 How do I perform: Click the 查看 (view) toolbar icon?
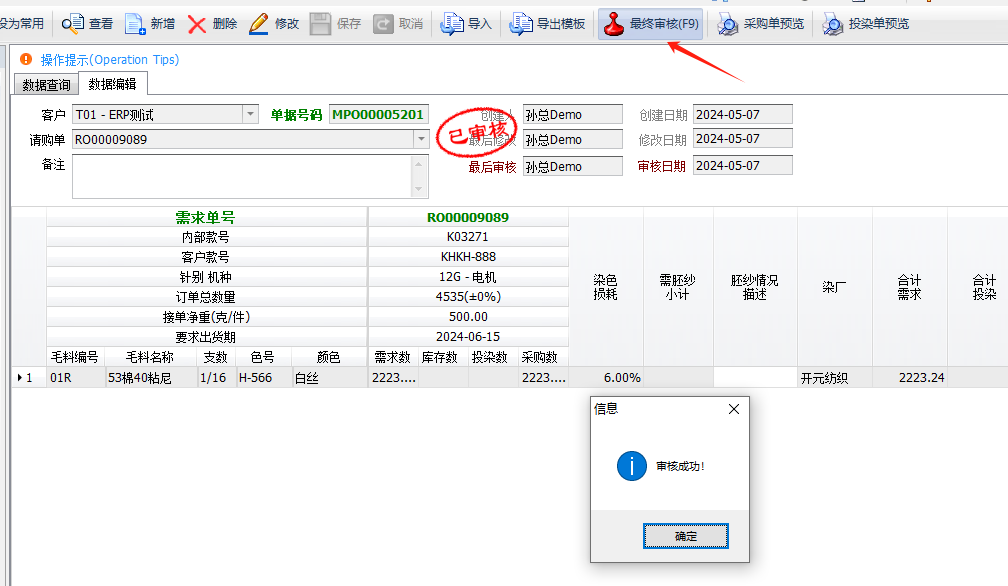pos(72,24)
